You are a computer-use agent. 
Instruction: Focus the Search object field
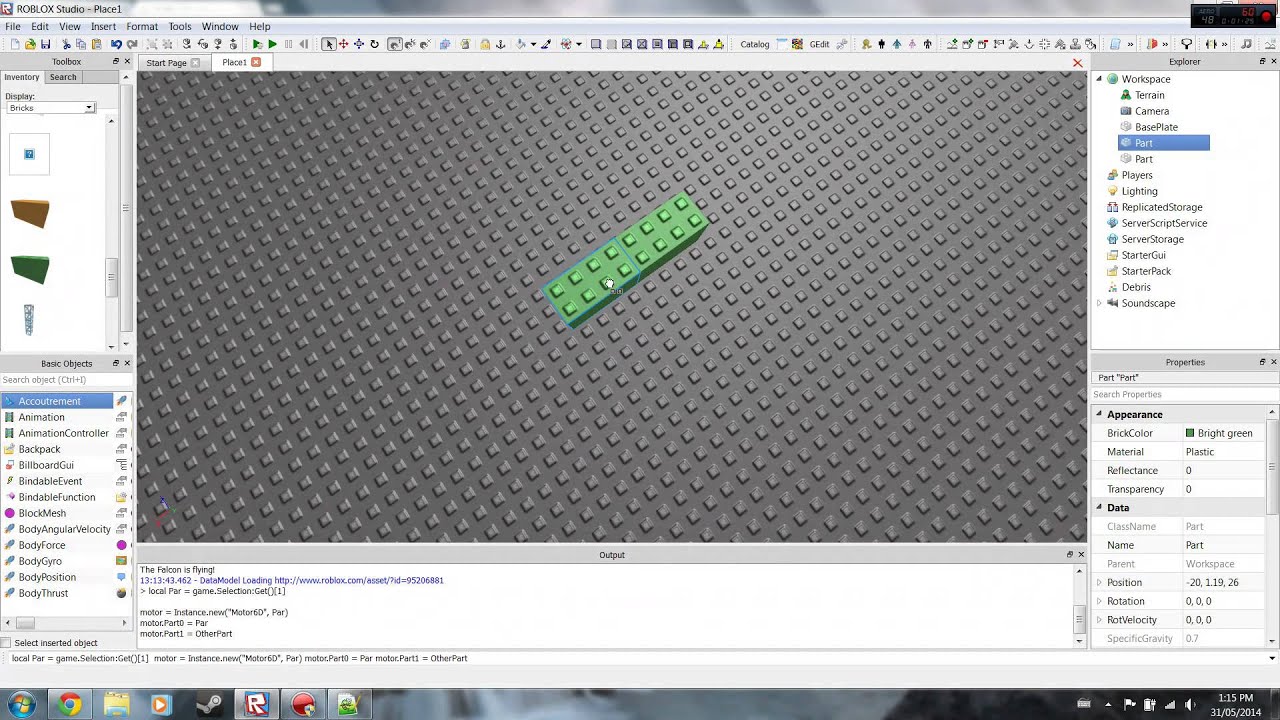(x=65, y=380)
